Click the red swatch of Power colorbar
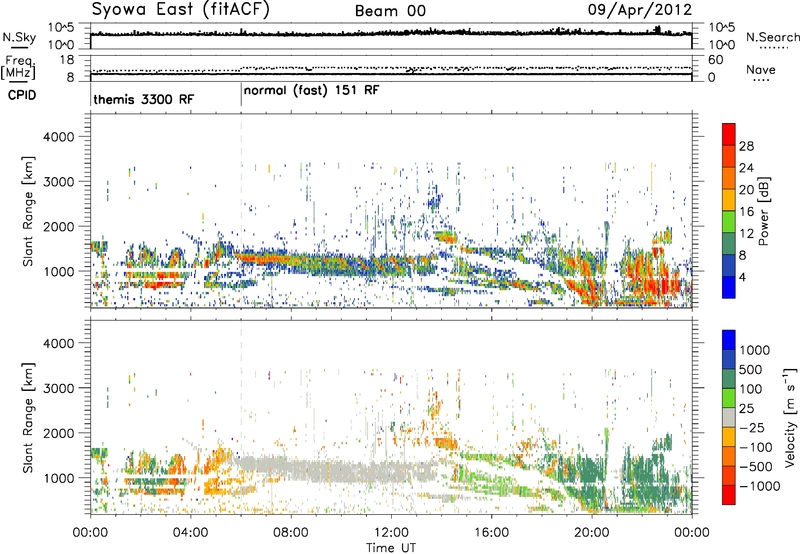Screen dimensions: 800x554 tap(729, 134)
